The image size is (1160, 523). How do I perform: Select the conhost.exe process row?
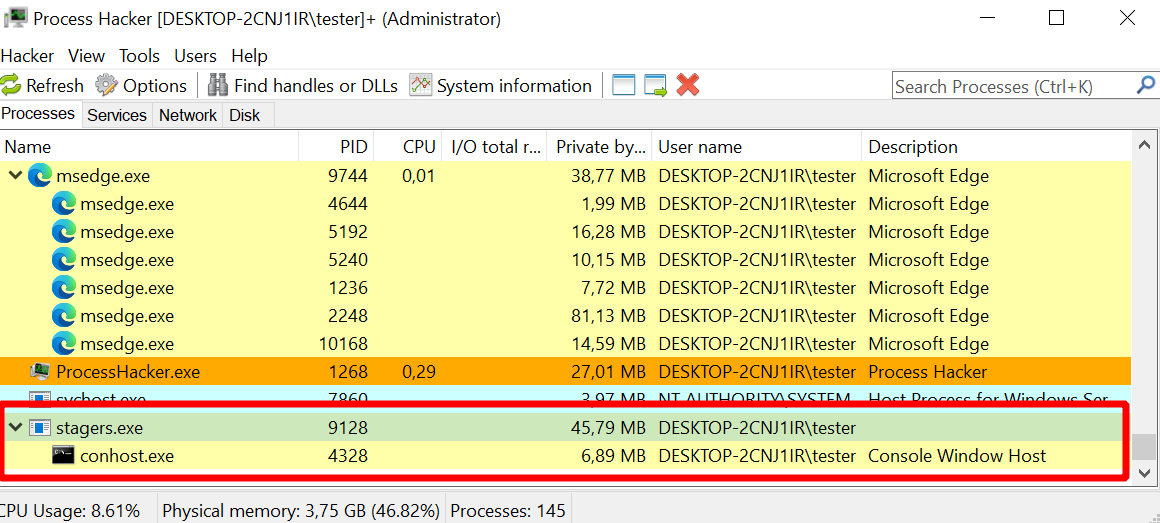[x=566, y=456]
